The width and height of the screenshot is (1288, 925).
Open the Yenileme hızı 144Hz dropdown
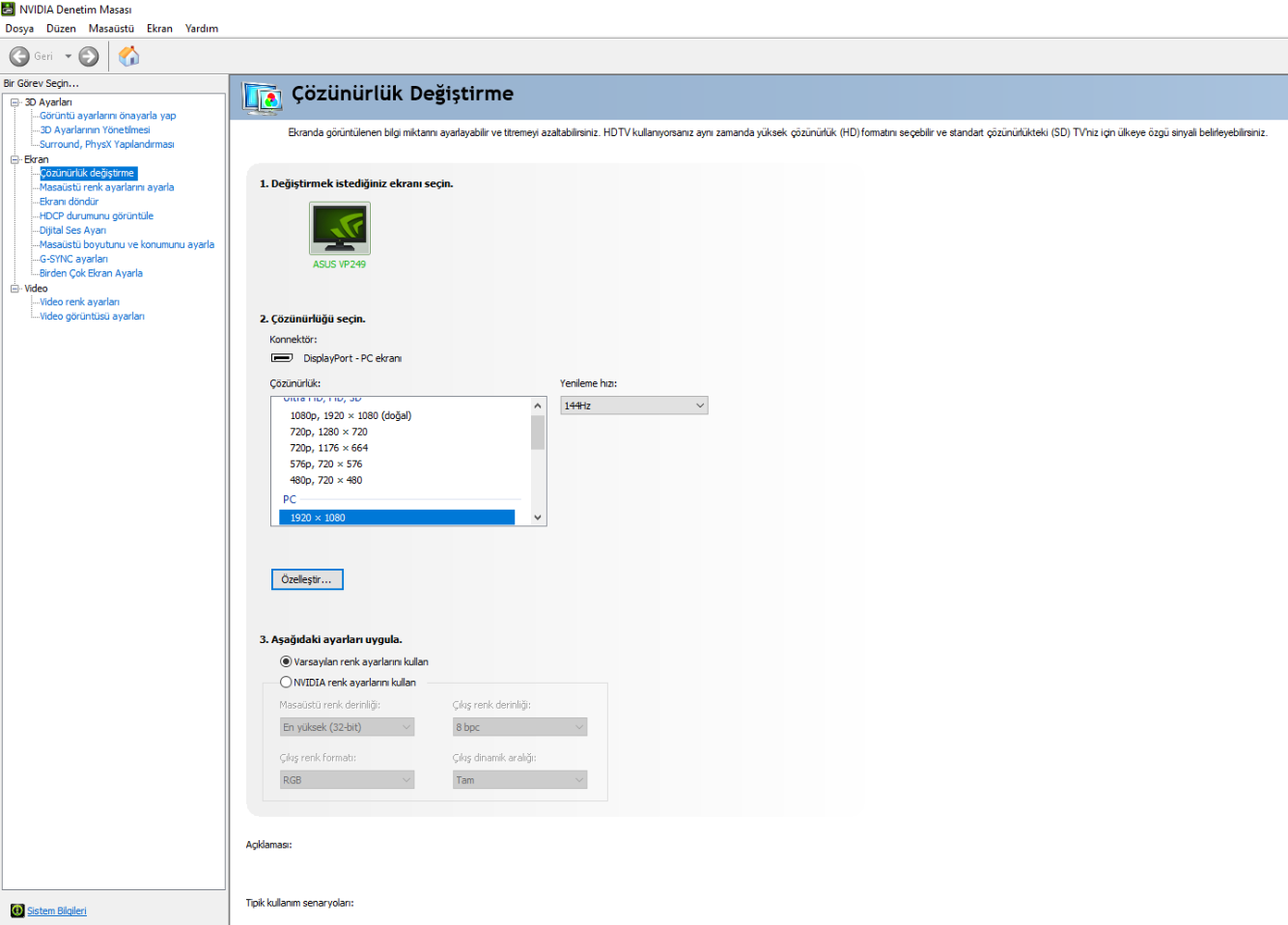(x=634, y=406)
